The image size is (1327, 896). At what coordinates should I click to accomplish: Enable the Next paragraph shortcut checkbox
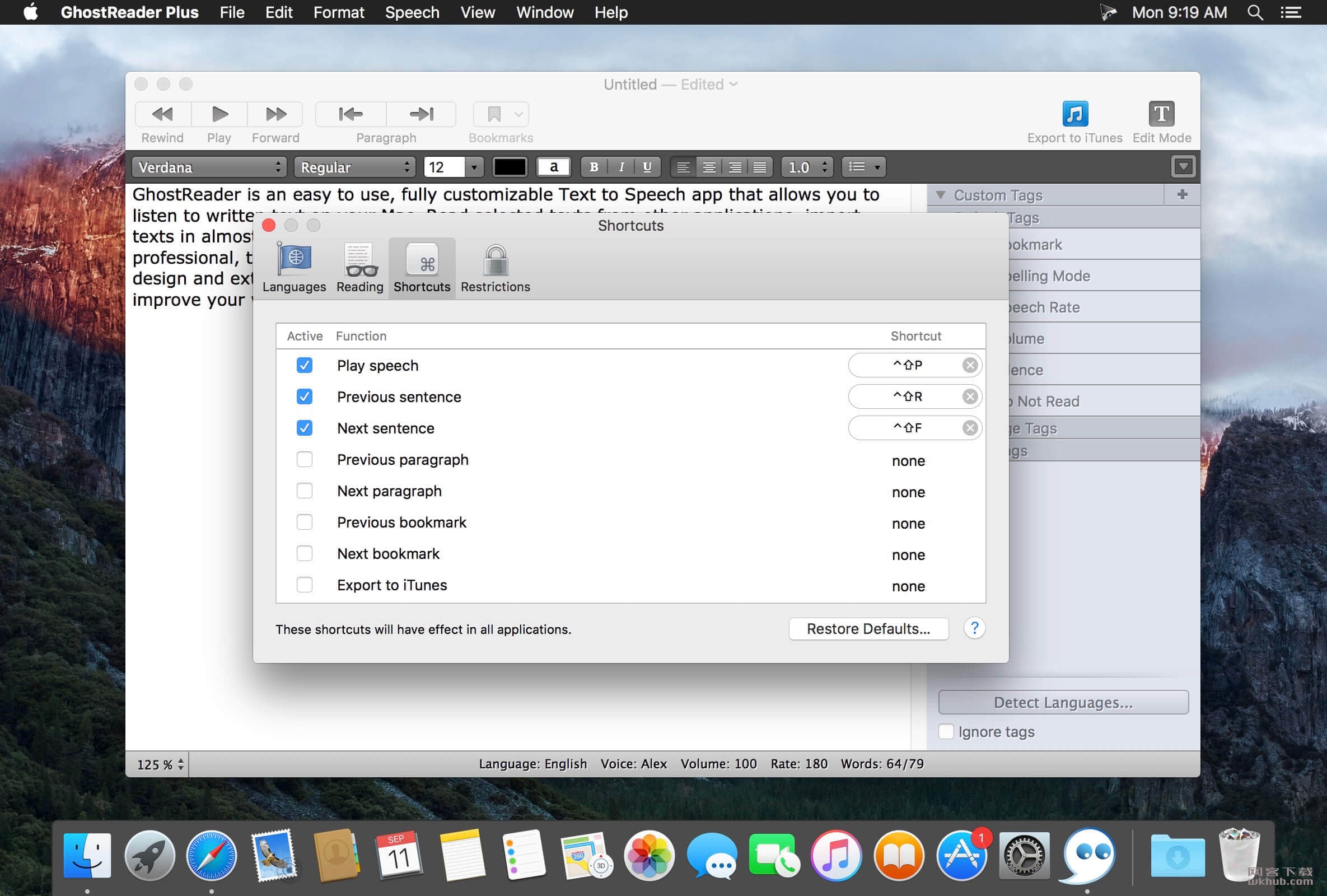[x=305, y=491]
